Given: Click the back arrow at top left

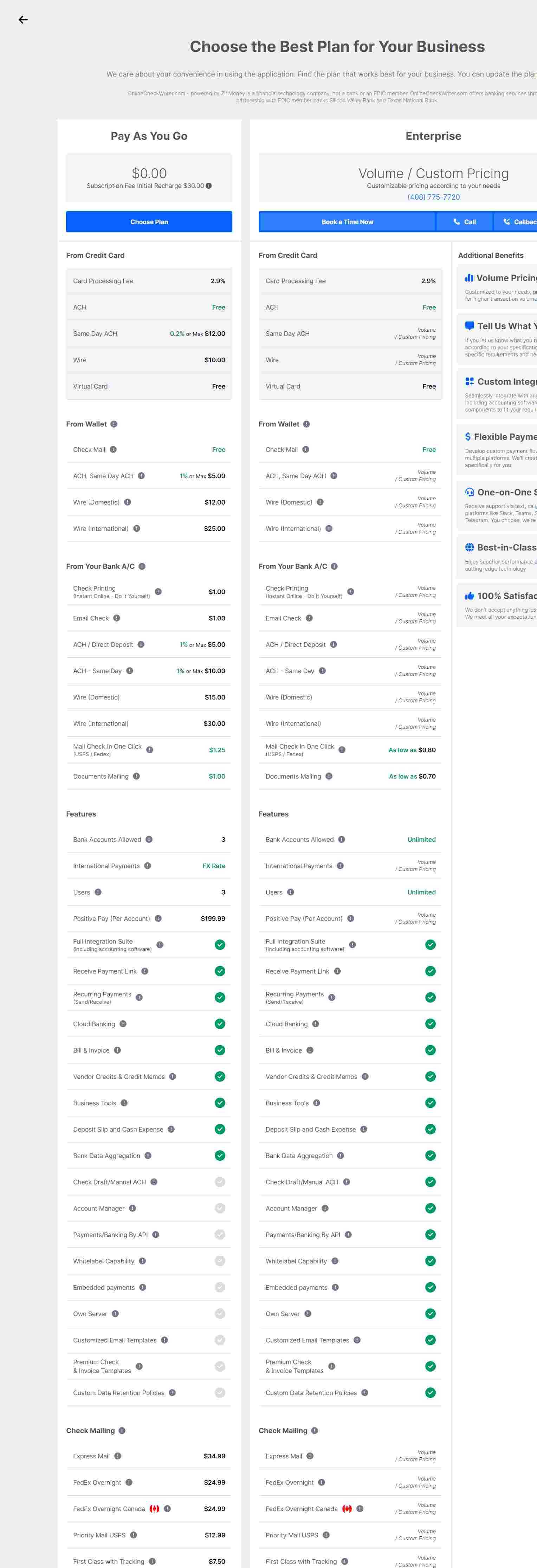Looking at the screenshot, I should [23, 19].
